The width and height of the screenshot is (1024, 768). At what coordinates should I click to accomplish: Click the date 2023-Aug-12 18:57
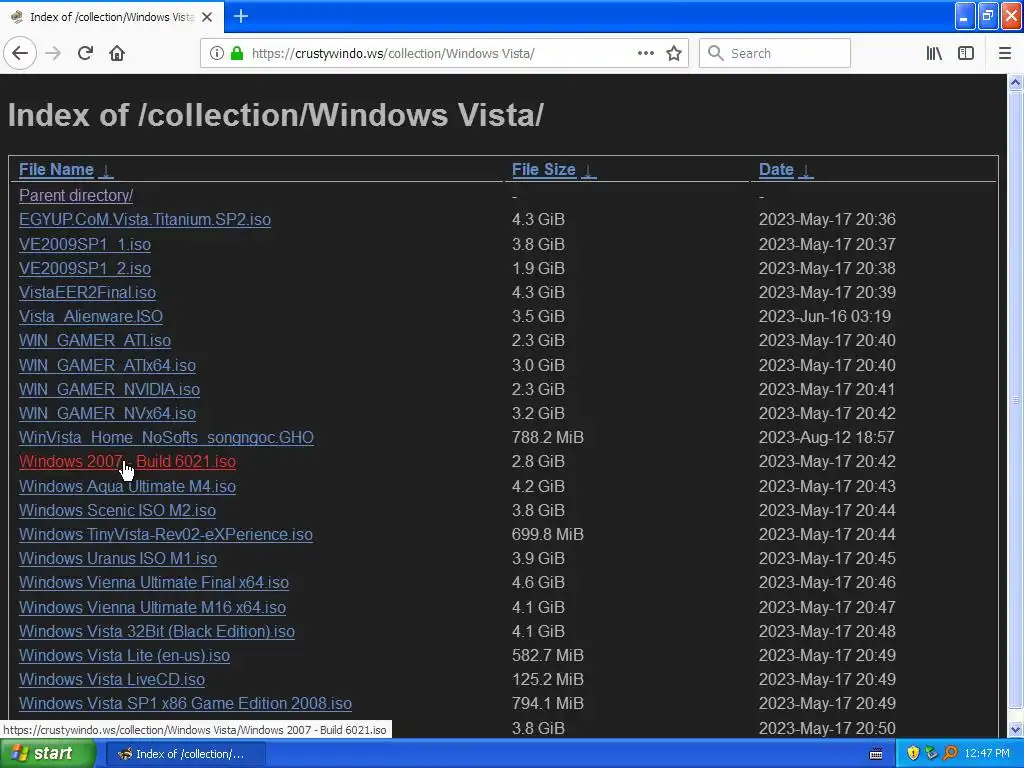coord(827,438)
